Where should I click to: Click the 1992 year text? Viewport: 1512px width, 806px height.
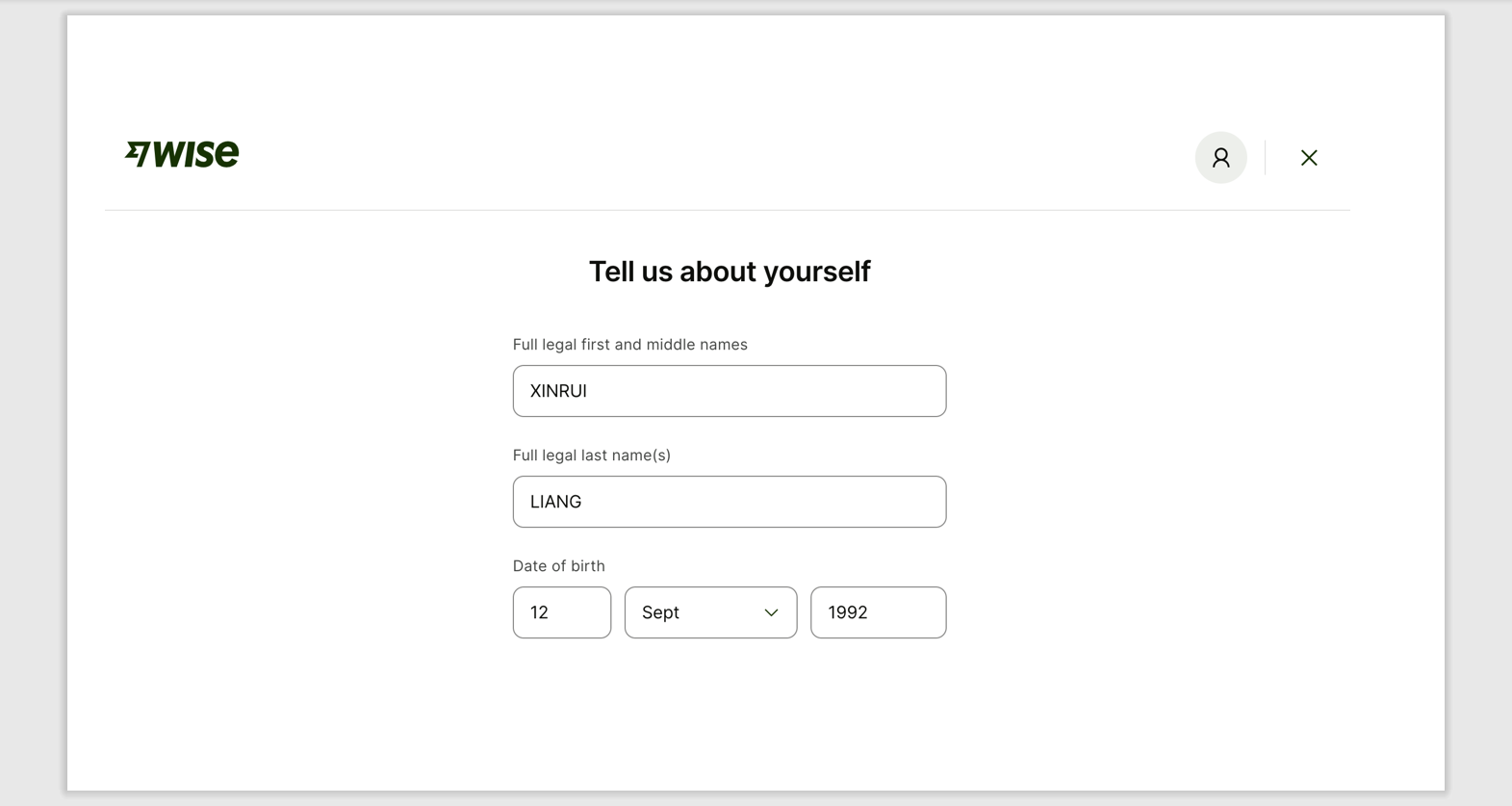pos(847,612)
